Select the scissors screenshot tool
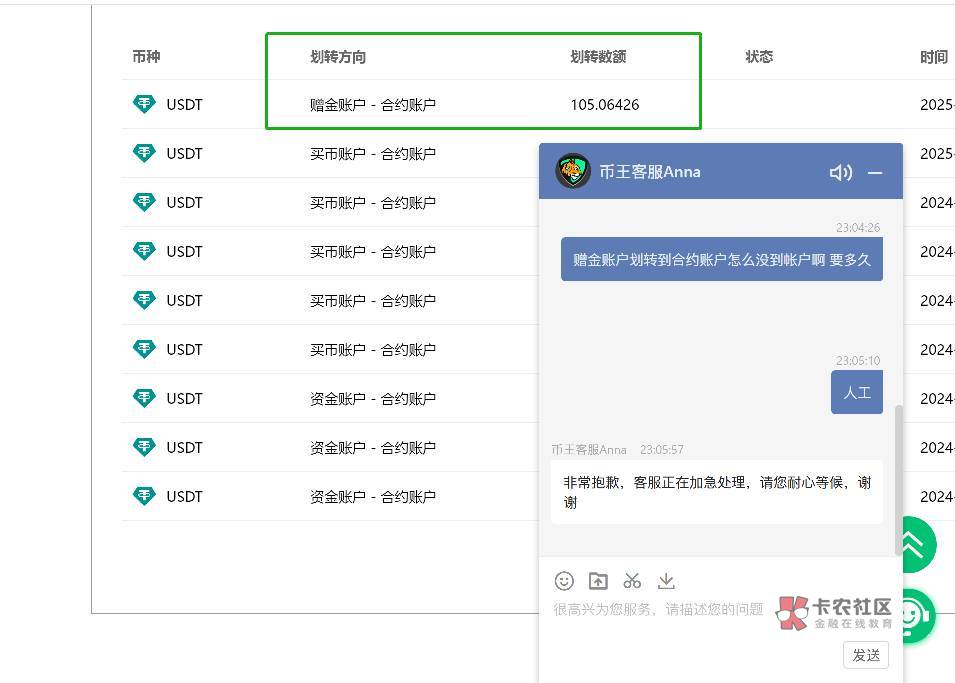 coord(632,580)
